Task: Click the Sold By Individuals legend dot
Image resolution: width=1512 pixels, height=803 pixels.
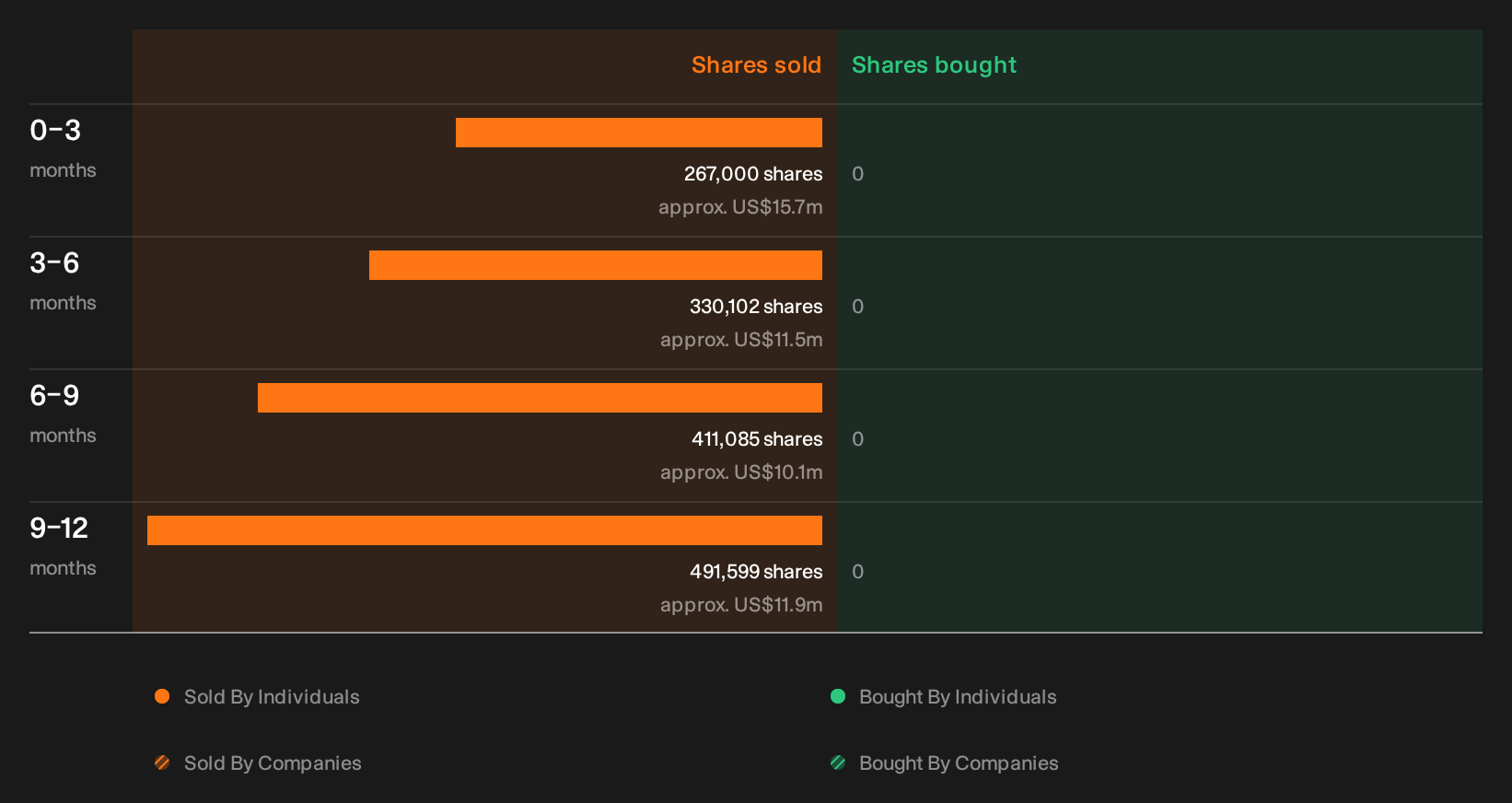Action: click(162, 696)
